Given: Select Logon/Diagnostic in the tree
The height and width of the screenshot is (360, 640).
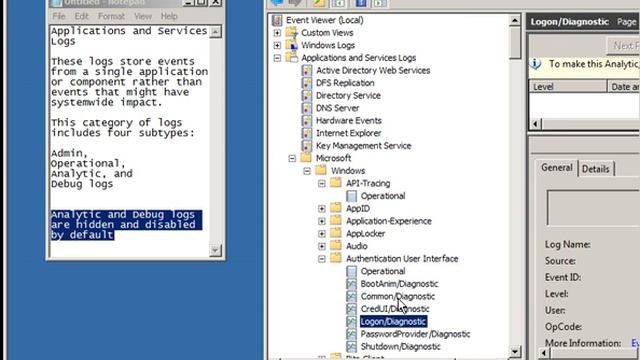Looking at the screenshot, I should (x=393, y=322).
